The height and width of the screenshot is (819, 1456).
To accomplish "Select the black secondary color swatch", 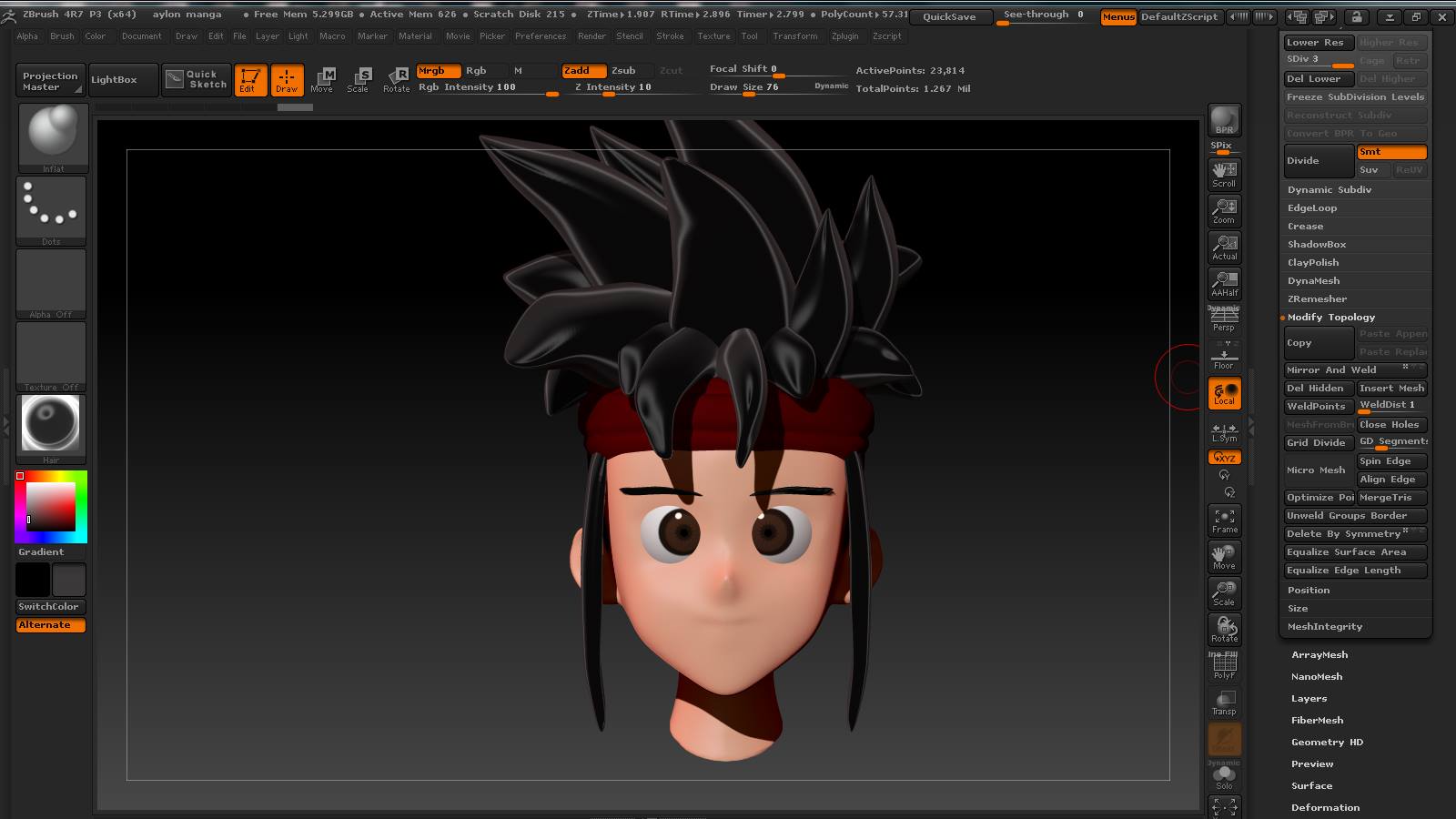I will click(x=32, y=580).
